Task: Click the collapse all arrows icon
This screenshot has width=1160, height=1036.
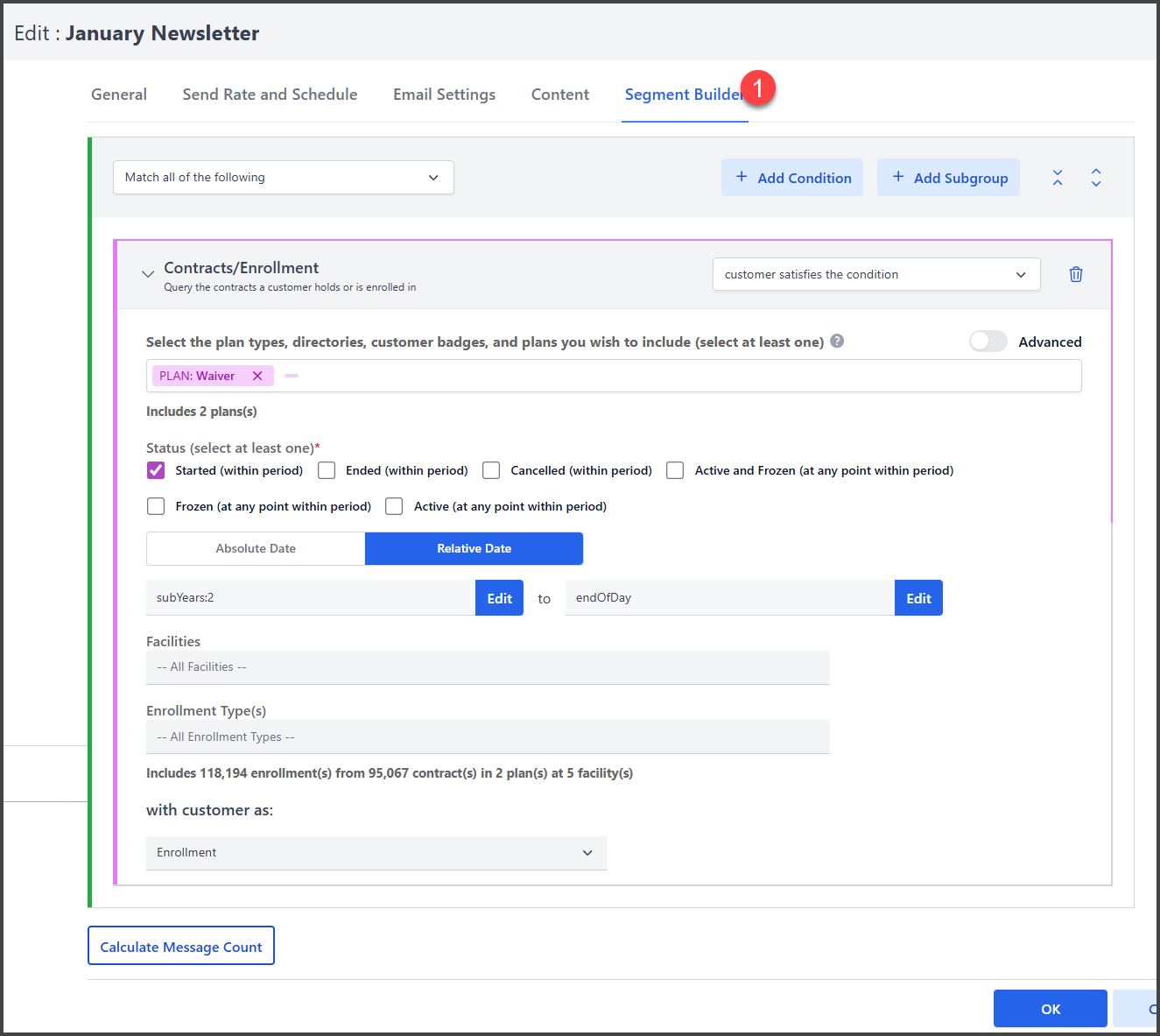Action: (x=1058, y=178)
